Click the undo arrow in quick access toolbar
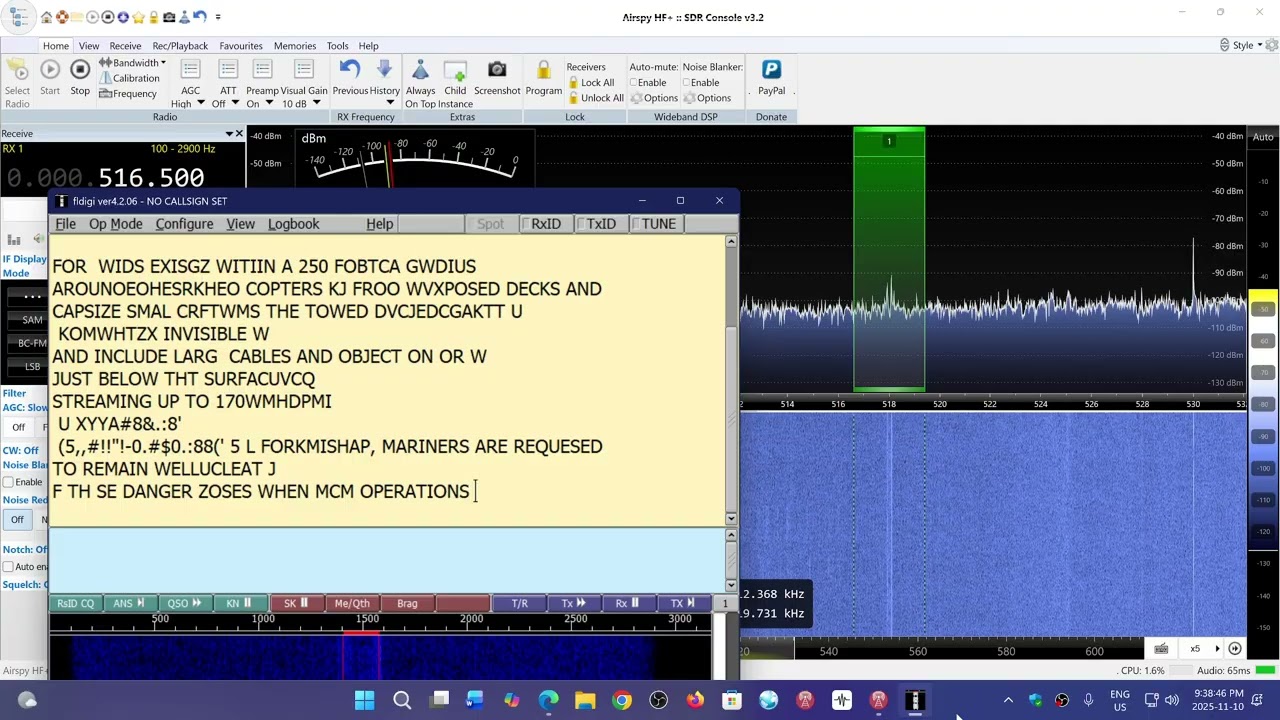Screen dimensions: 1280x720 pos(199,17)
